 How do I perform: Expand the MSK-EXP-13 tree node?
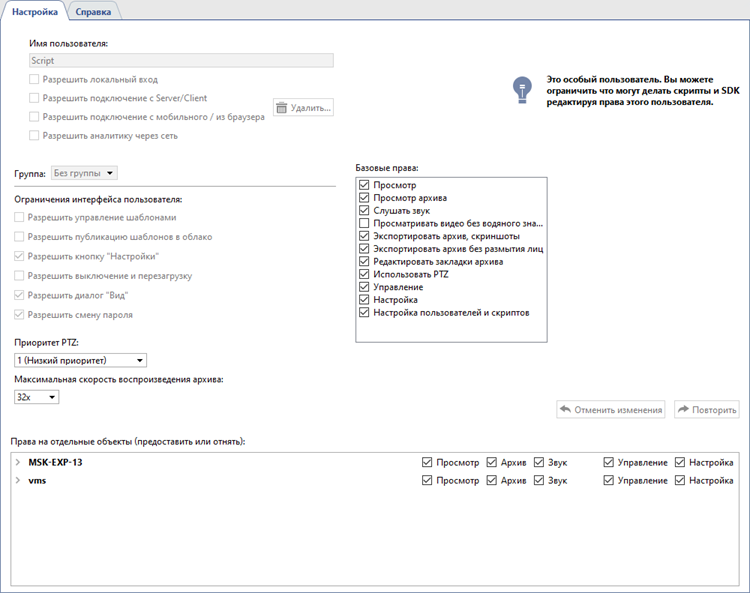coord(18,462)
